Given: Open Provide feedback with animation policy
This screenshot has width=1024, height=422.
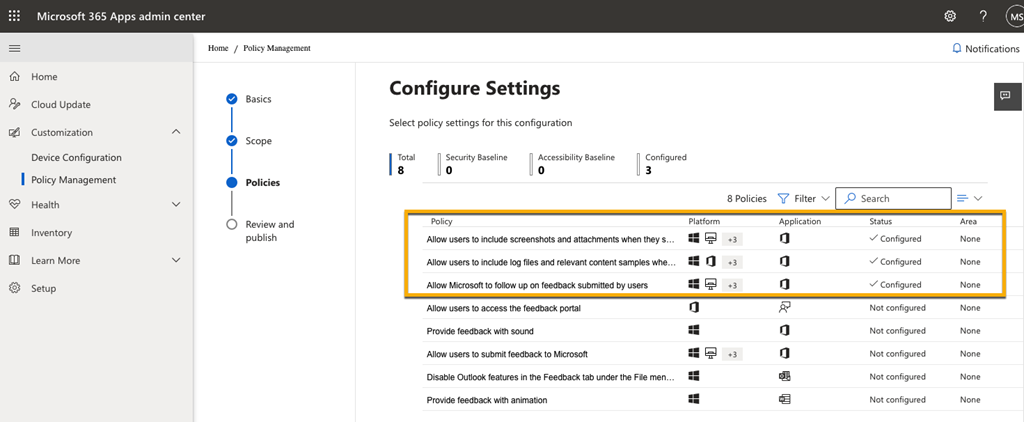Looking at the screenshot, I should [487, 400].
